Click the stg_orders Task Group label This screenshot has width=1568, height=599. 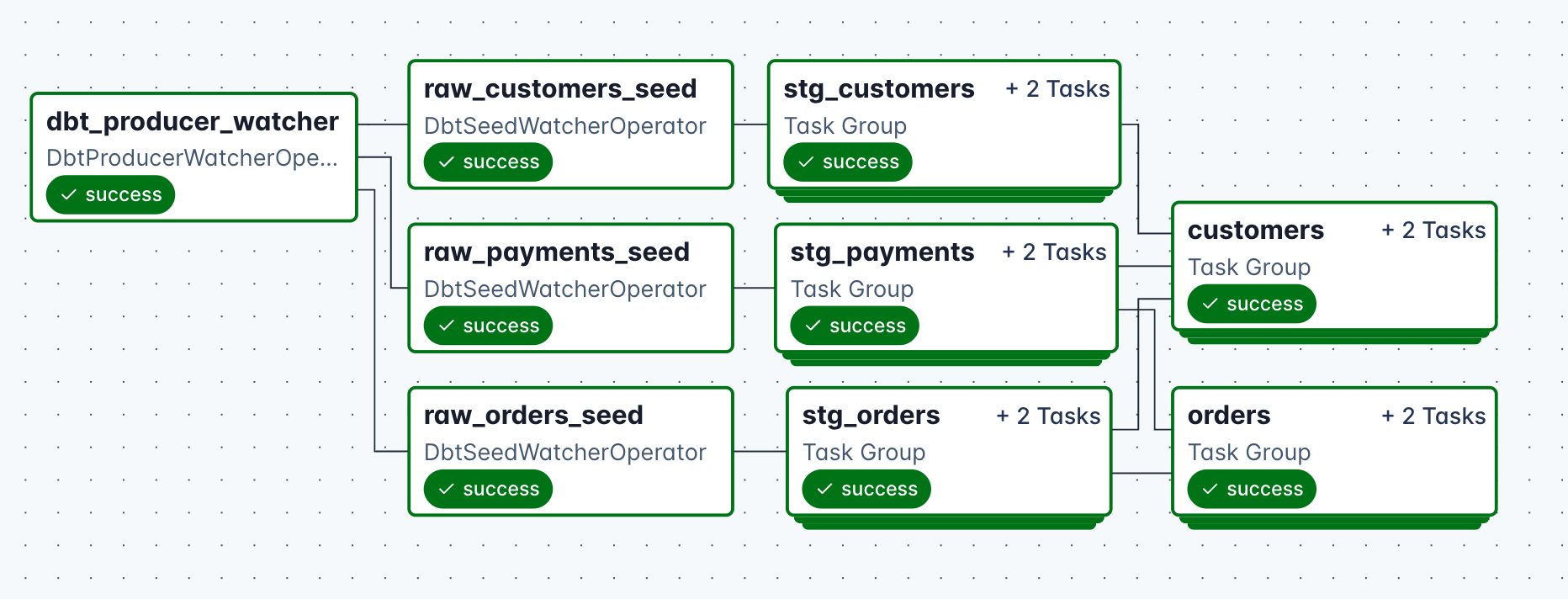pyautogui.click(x=864, y=453)
